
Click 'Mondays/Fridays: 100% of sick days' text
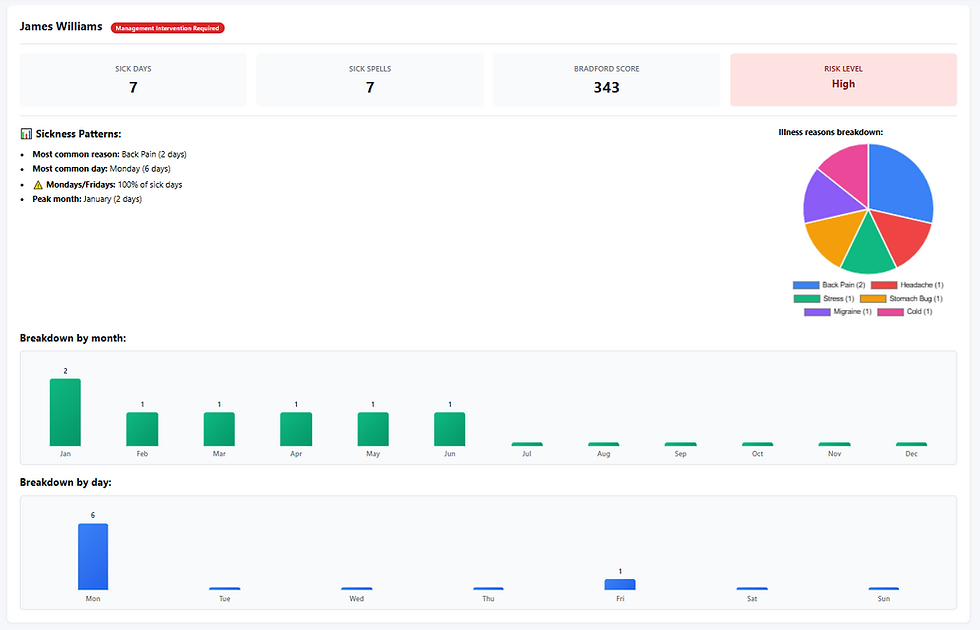coord(114,185)
